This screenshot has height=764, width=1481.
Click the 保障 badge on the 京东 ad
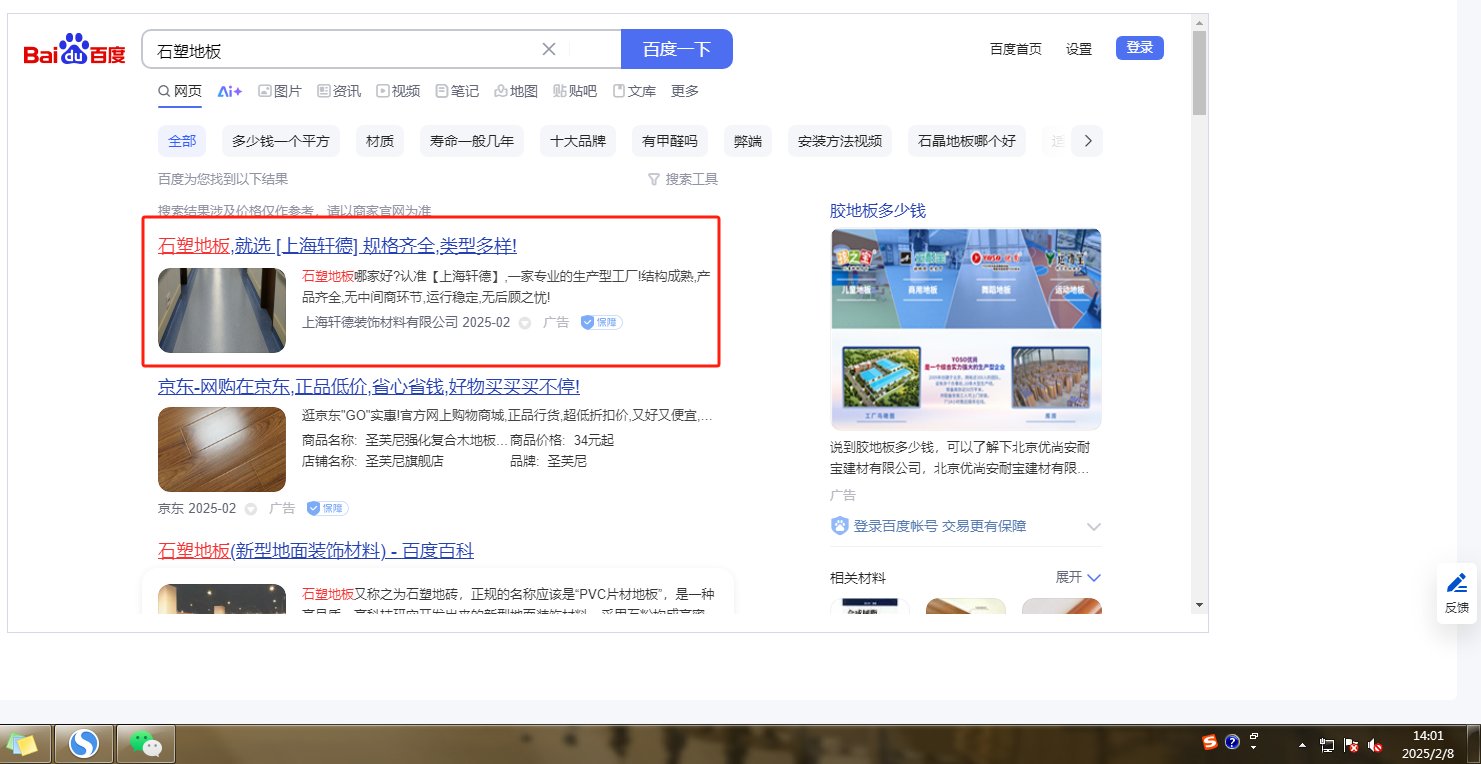pyautogui.click(x=328, y=508)
